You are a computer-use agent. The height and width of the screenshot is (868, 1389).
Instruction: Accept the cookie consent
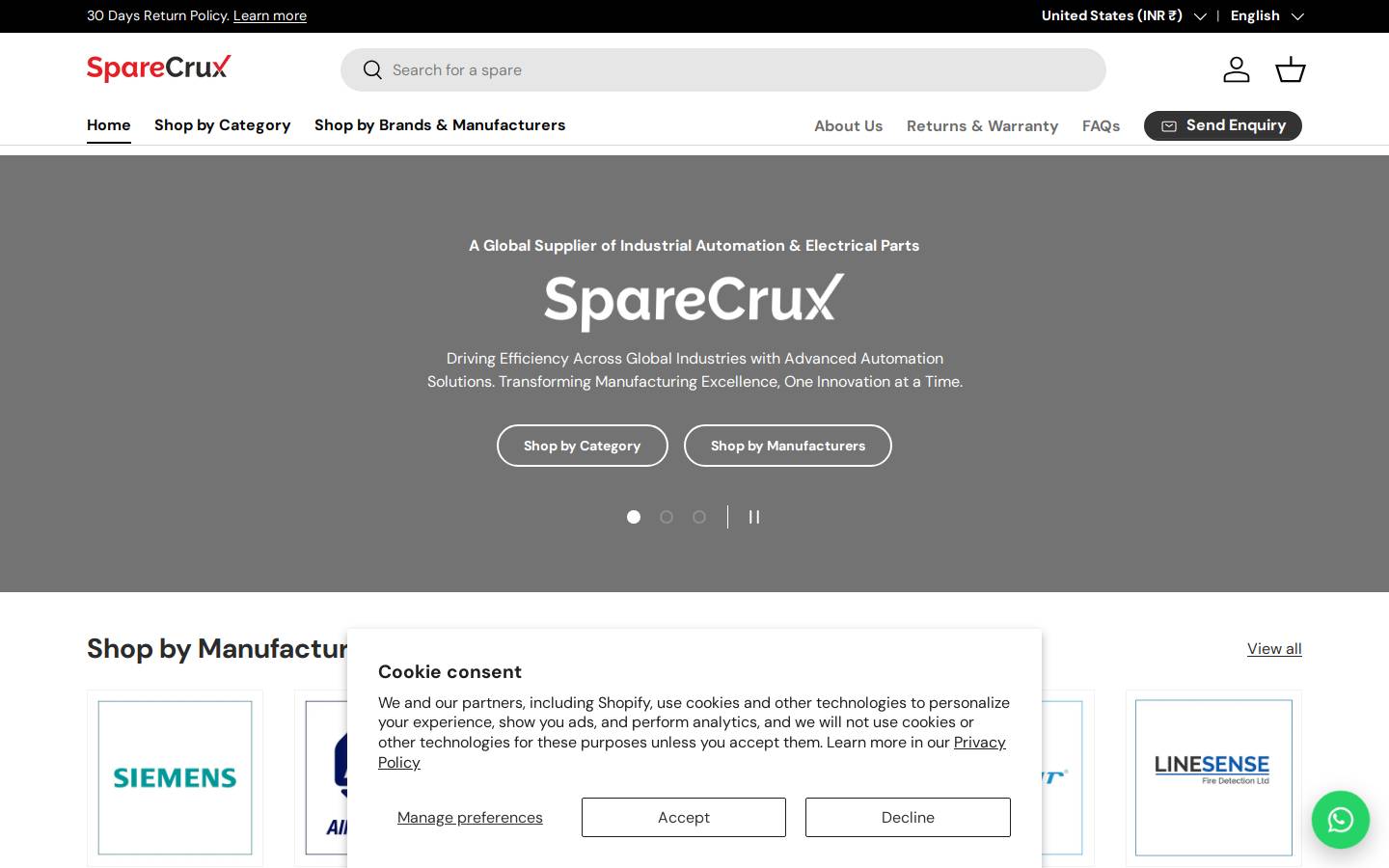pyautogui.click(x=684, y=817)
